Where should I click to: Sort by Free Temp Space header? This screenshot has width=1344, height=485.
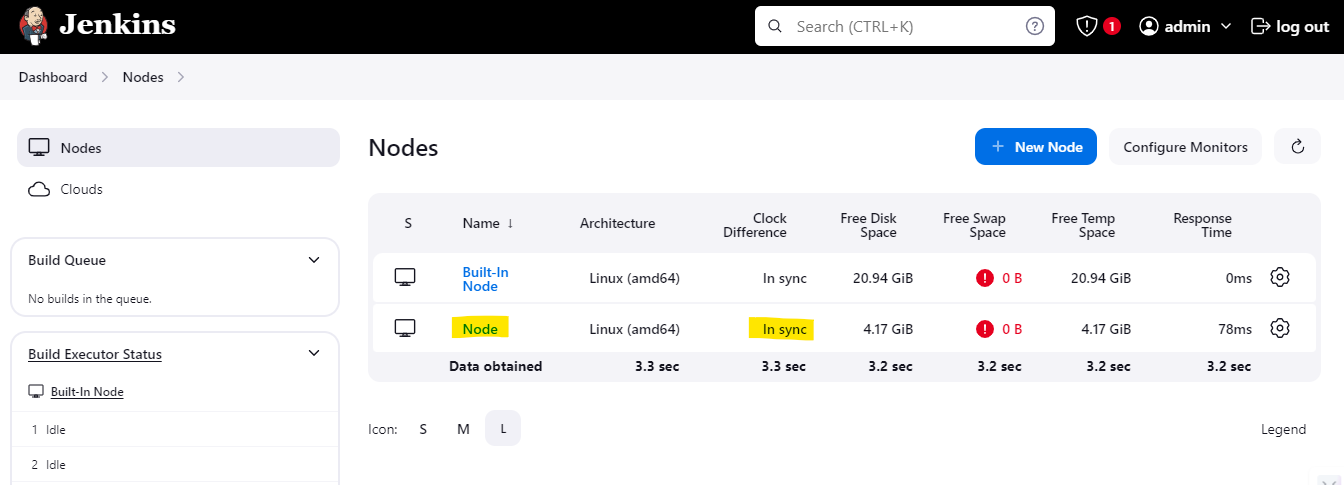(x=1083, y=225)
